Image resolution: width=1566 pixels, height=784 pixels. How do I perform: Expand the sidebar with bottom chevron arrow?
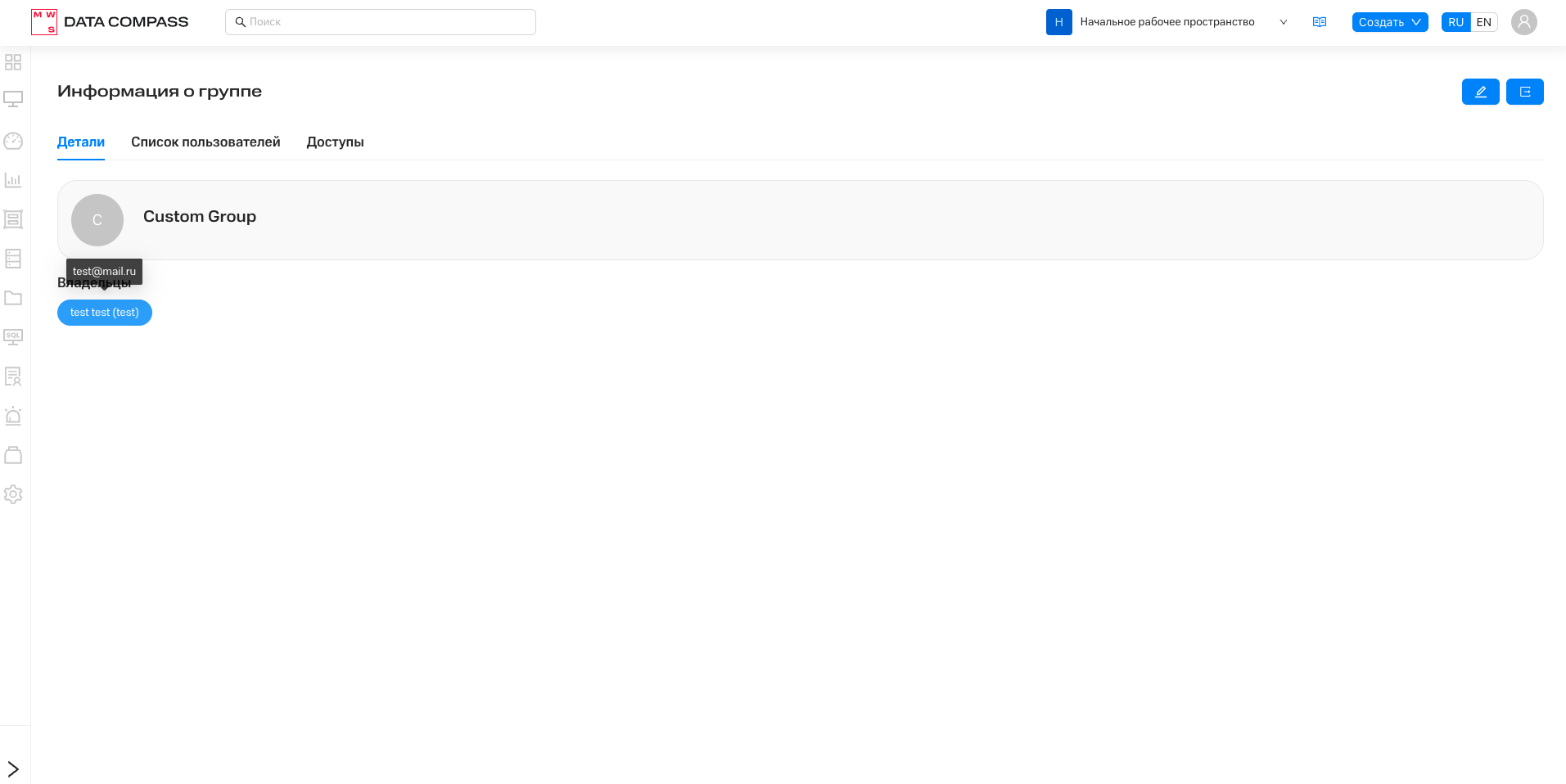13,768
